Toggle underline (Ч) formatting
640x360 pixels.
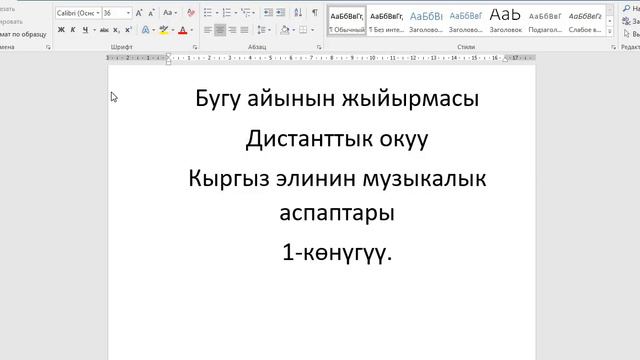coord(85,30)
